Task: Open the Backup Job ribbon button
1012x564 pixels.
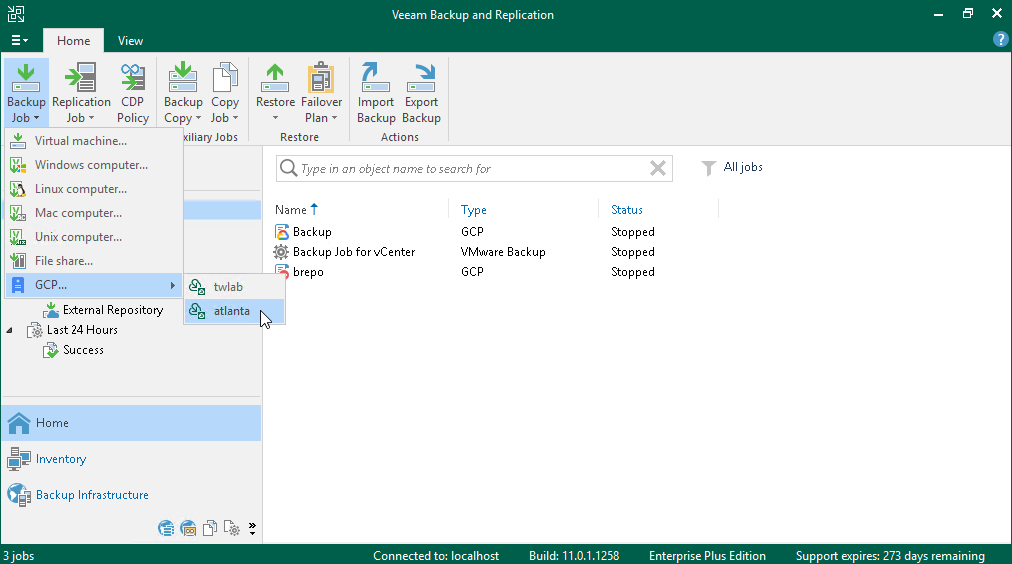Action: [x=26, y=92]
